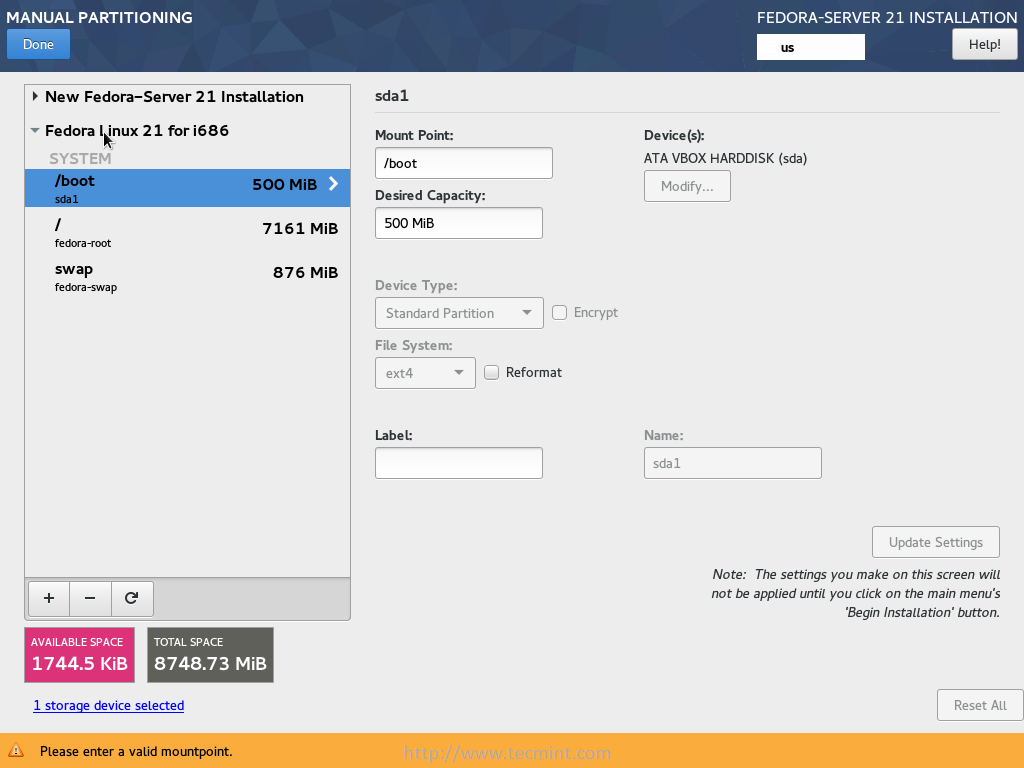1024x768 pixels.
Task: Click the Total Space 8748.73 MiB box
Action: [x=210, y=655]
